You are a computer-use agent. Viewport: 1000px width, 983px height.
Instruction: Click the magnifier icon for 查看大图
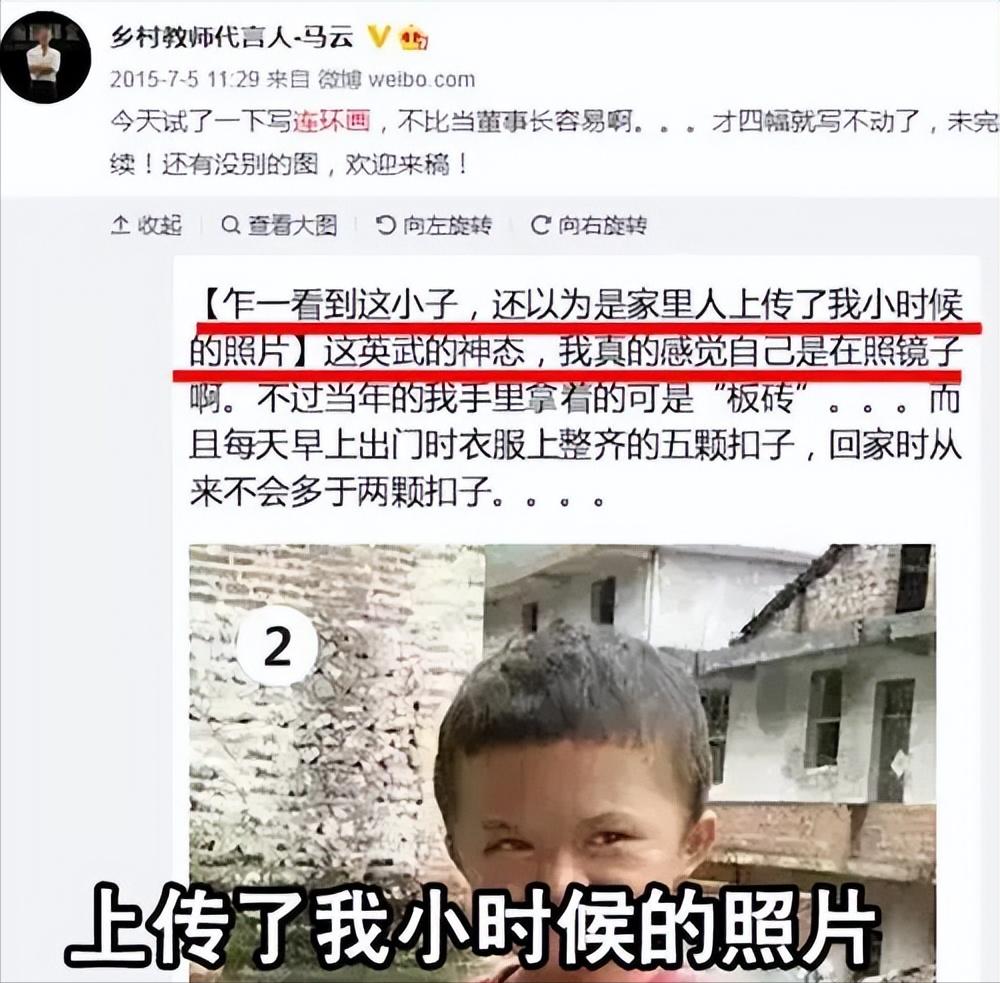coord(231,225)
